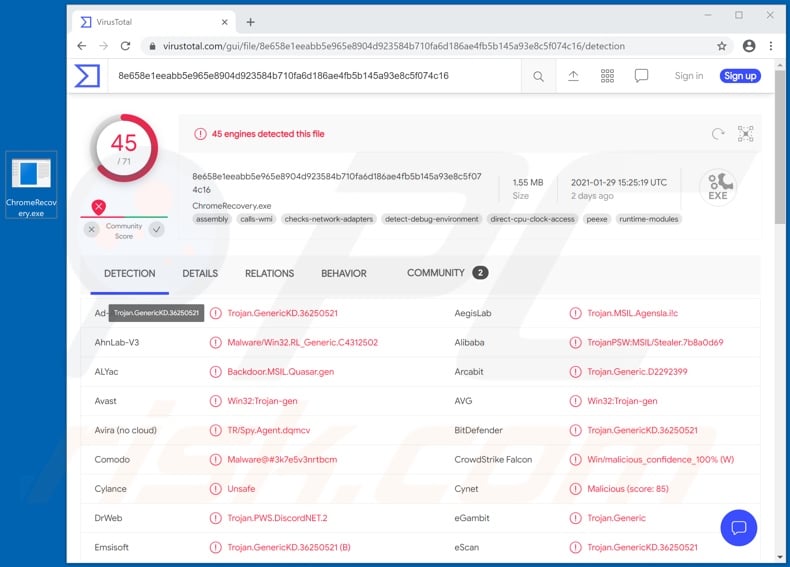Click TrojanPSW:MSIL/Stealer.7b8a0d69 detection
This screenshot has width=790, height=567.
tap(655, 343)
